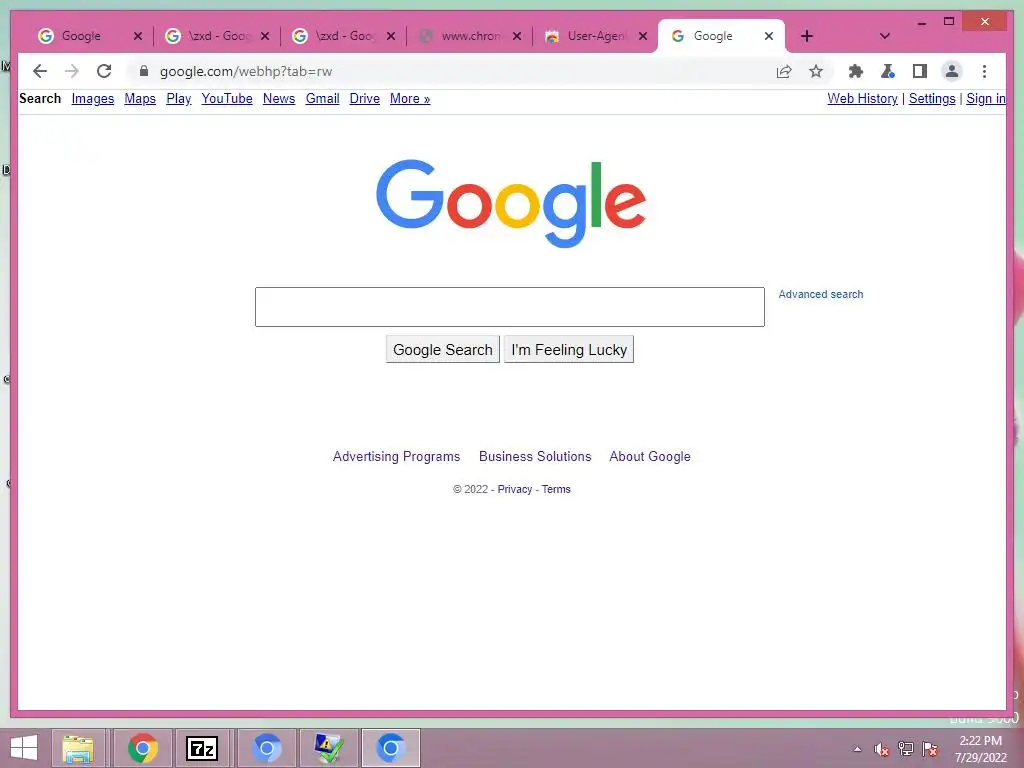
Task: Open the News link
Action: tap(279, 99)
